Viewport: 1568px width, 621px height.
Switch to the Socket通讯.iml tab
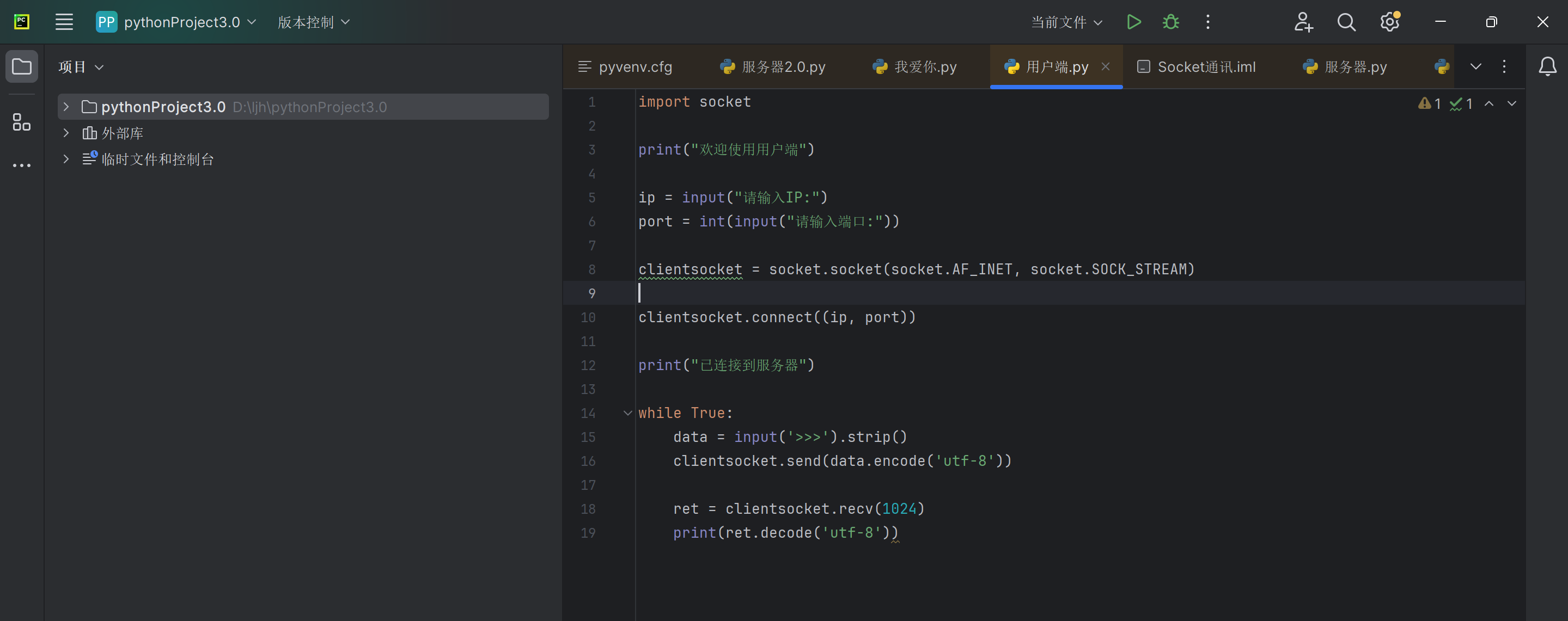click(1197, 67)
